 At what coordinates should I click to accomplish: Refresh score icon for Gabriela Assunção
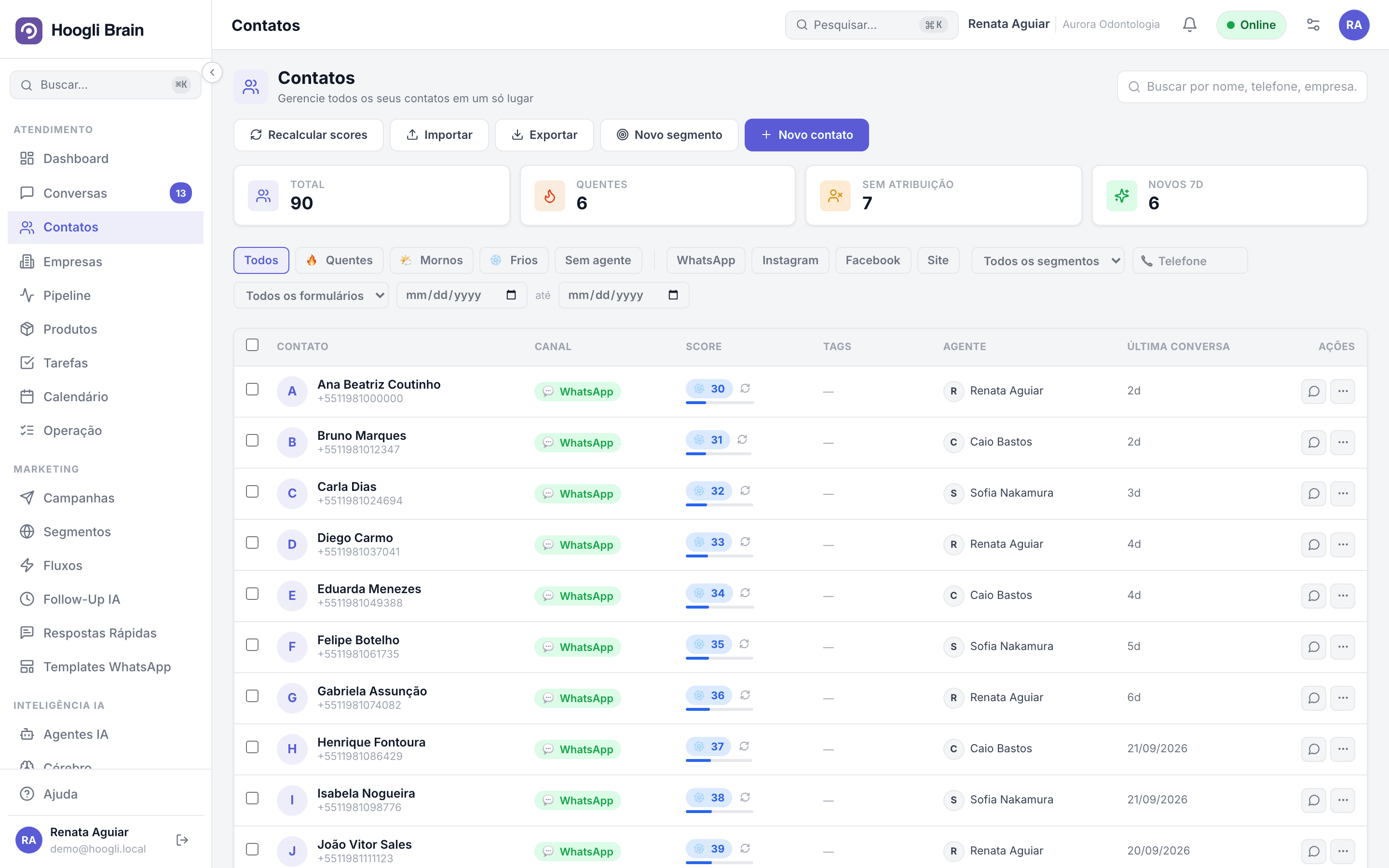tap(745, 695)
